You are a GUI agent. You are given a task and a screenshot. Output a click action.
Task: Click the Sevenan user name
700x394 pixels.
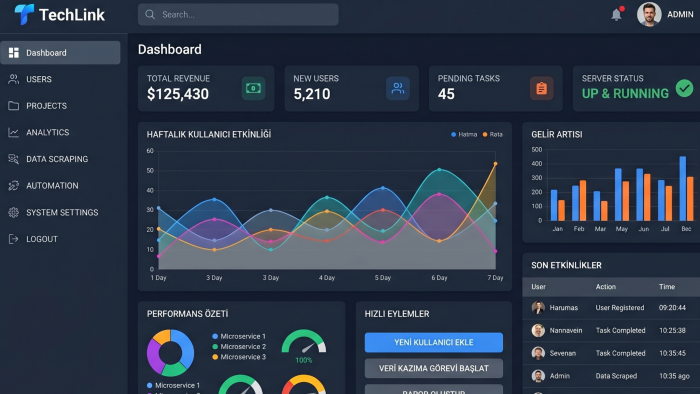pyautogui.click(x=562, y=353)
